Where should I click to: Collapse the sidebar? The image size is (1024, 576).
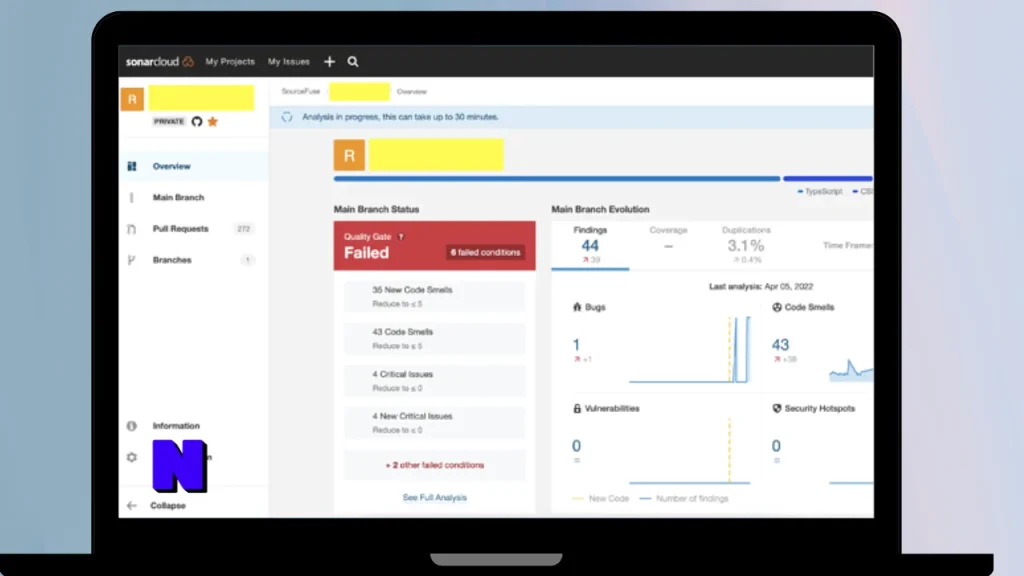168,505
